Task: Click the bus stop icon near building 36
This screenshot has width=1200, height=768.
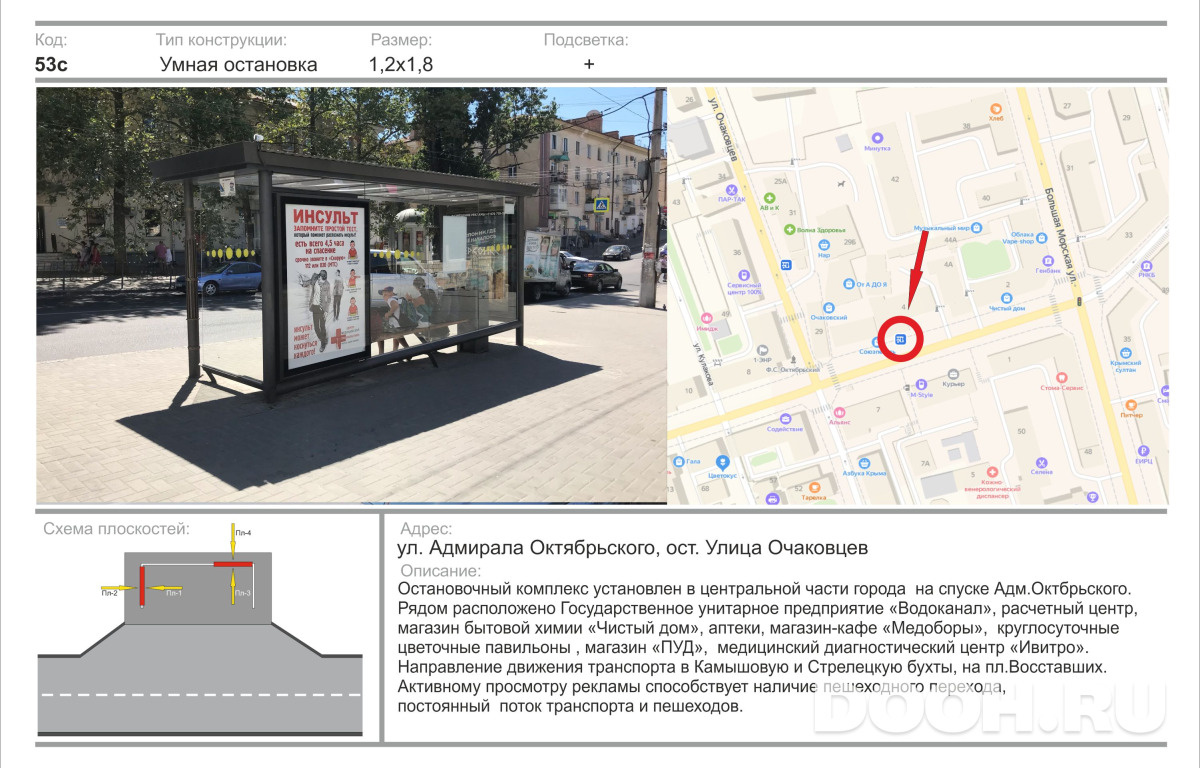Action: [786, 265]
